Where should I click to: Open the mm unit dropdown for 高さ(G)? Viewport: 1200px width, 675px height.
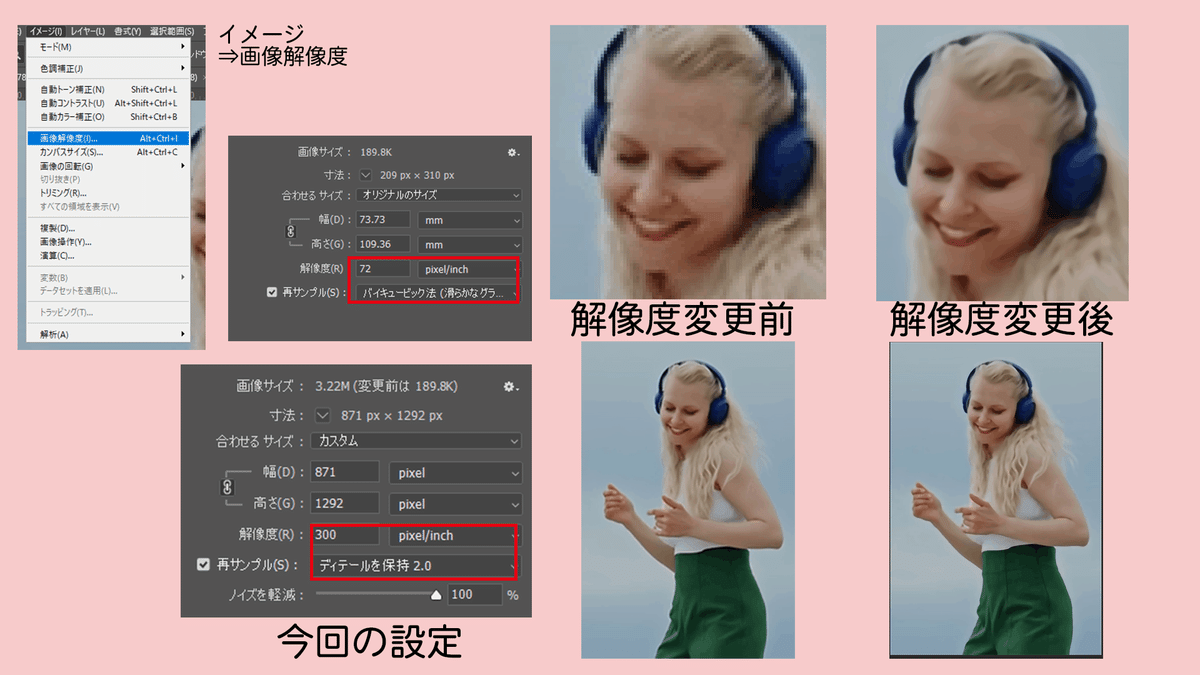click(471, 244)
